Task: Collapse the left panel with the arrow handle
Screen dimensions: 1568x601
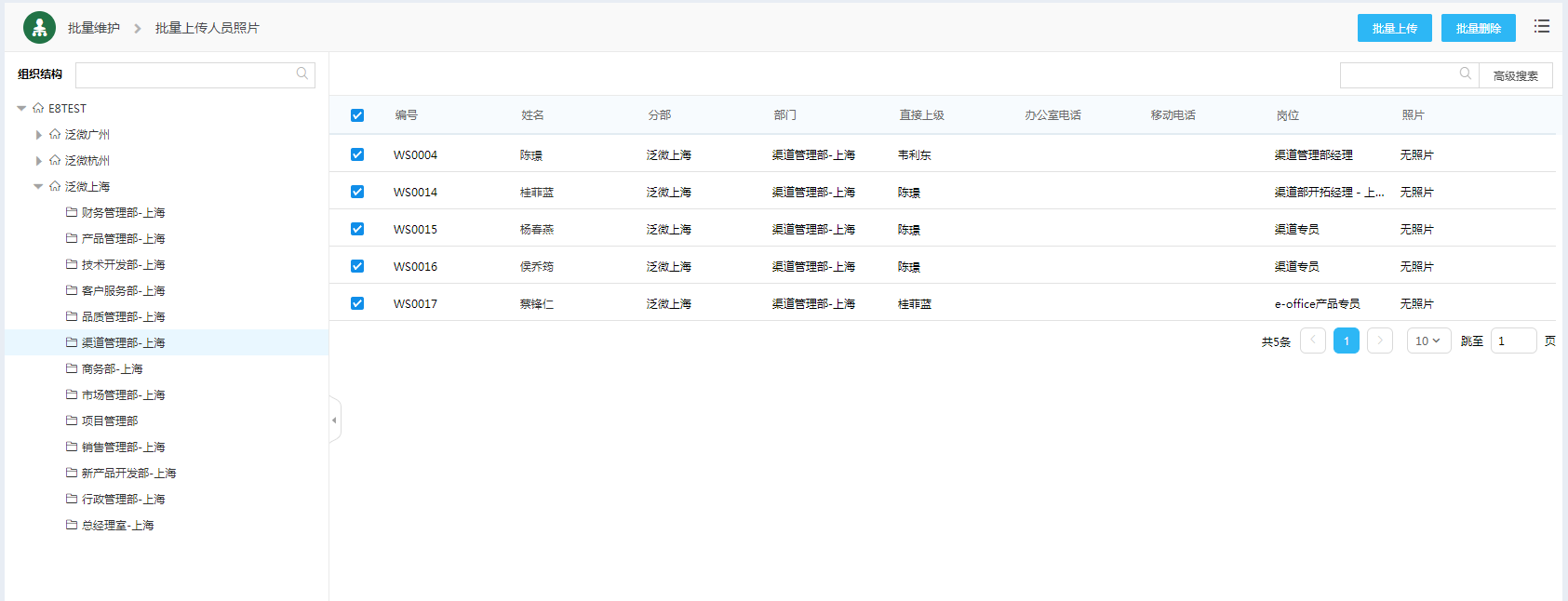Action: click(335, 421)
